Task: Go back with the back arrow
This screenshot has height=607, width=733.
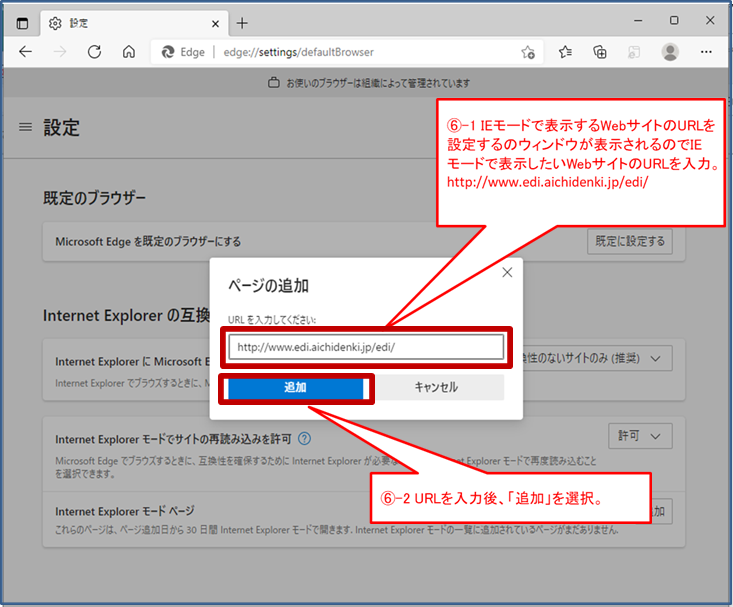Action: pyautogui.click(x=26, y=51)
